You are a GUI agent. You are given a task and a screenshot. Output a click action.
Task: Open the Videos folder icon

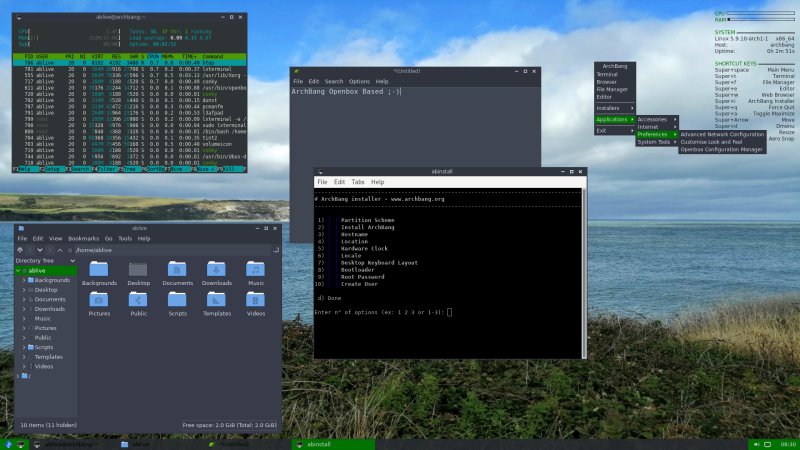(x=255, y=299)
